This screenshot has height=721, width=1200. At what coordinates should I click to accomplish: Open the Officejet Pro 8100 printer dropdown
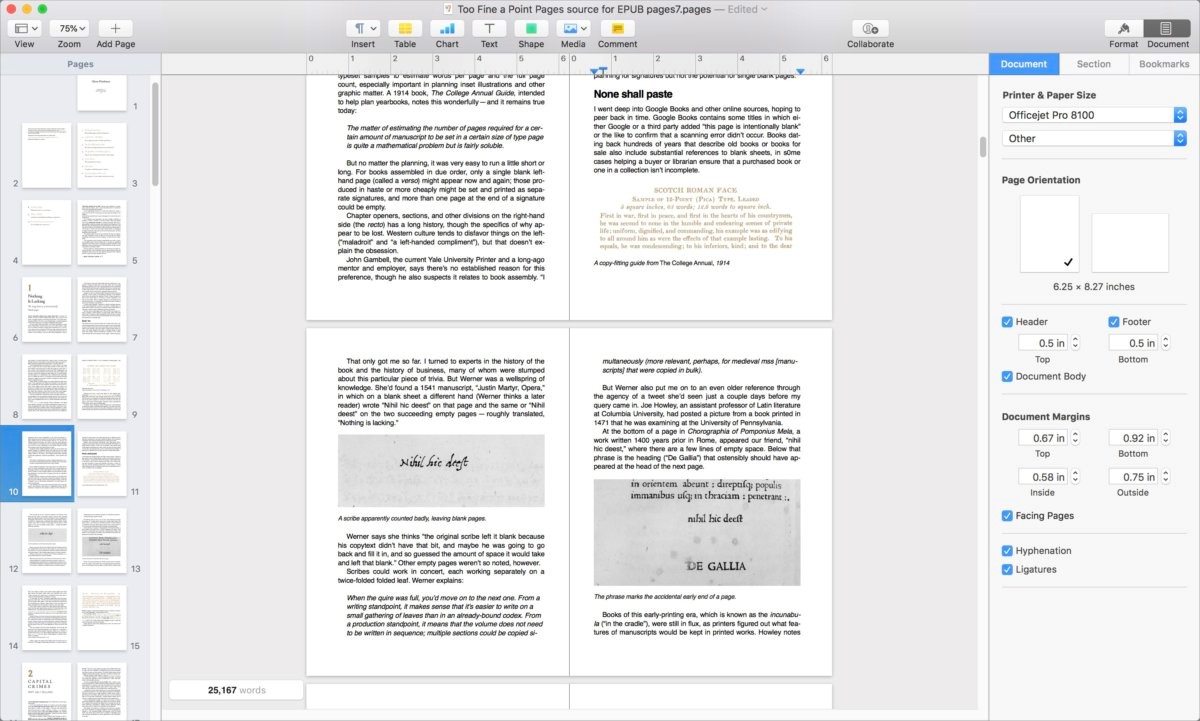[1092, 114]
